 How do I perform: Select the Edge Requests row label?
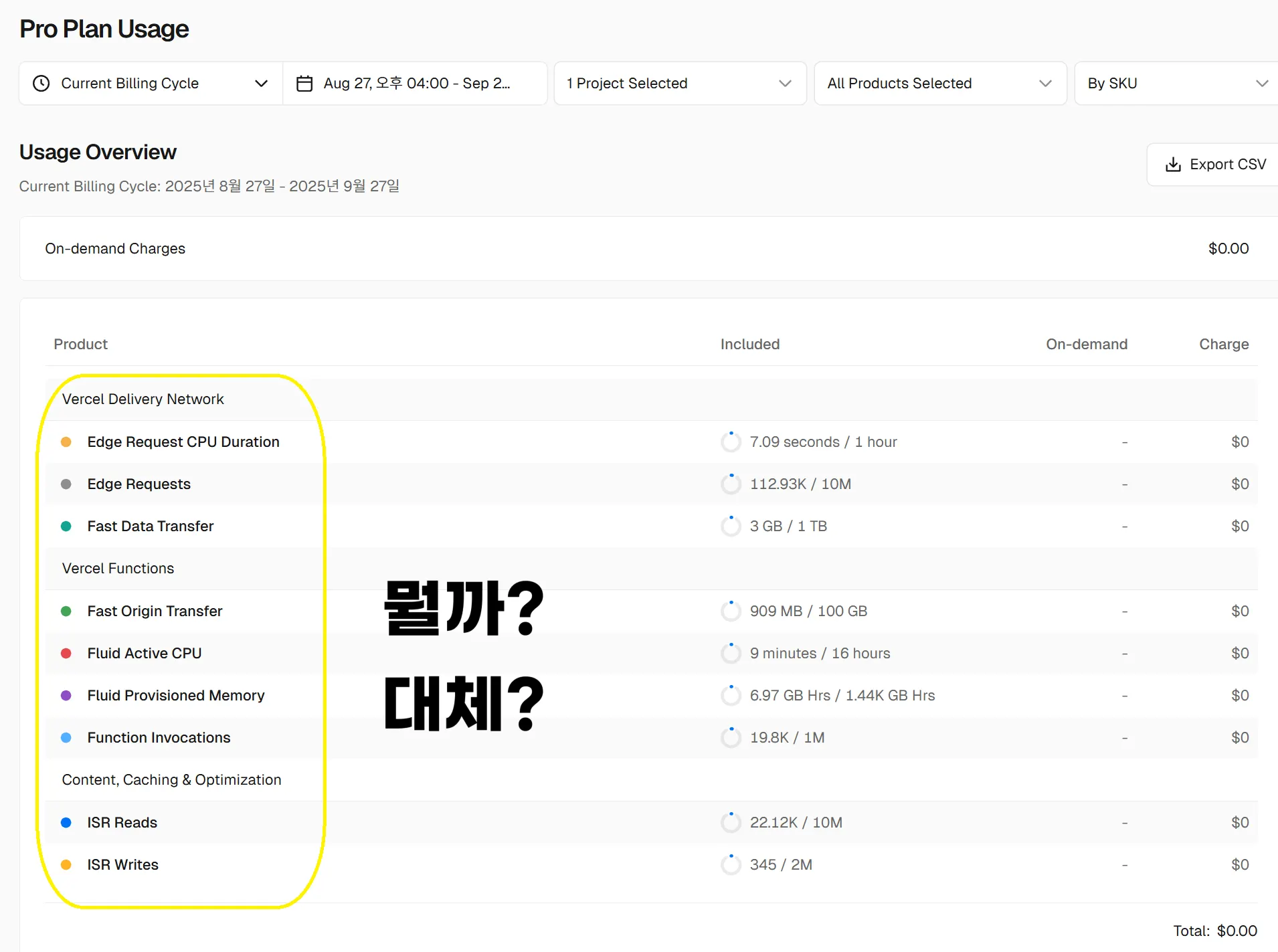tap(139, 484)
